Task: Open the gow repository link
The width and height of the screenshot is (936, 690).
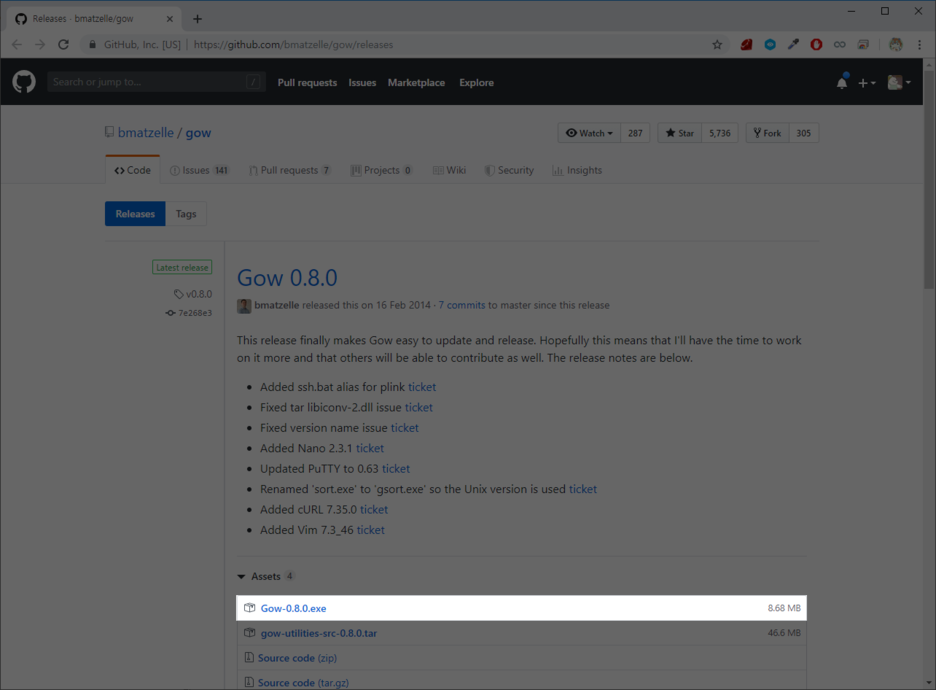Action: [198, 133]
